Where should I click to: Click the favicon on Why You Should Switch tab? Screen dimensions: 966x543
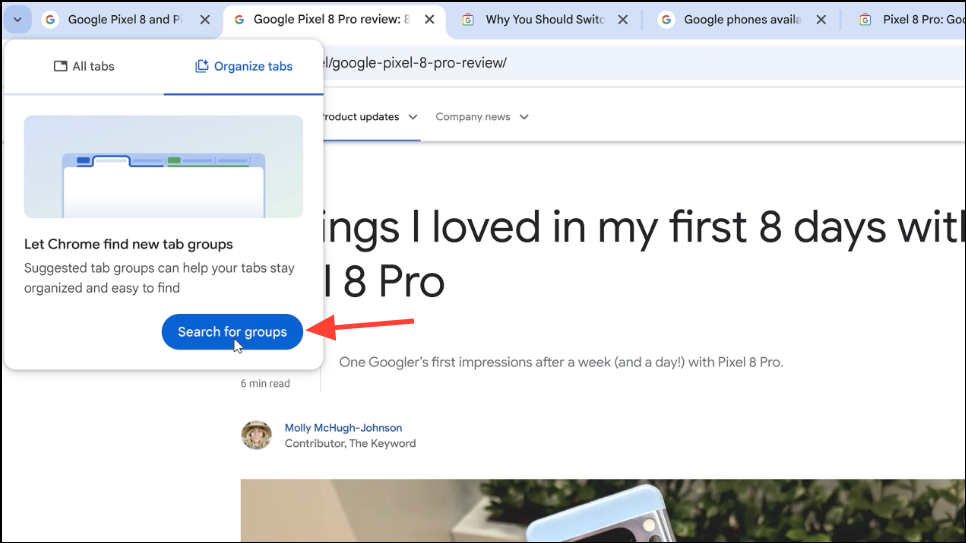point(468,20)
